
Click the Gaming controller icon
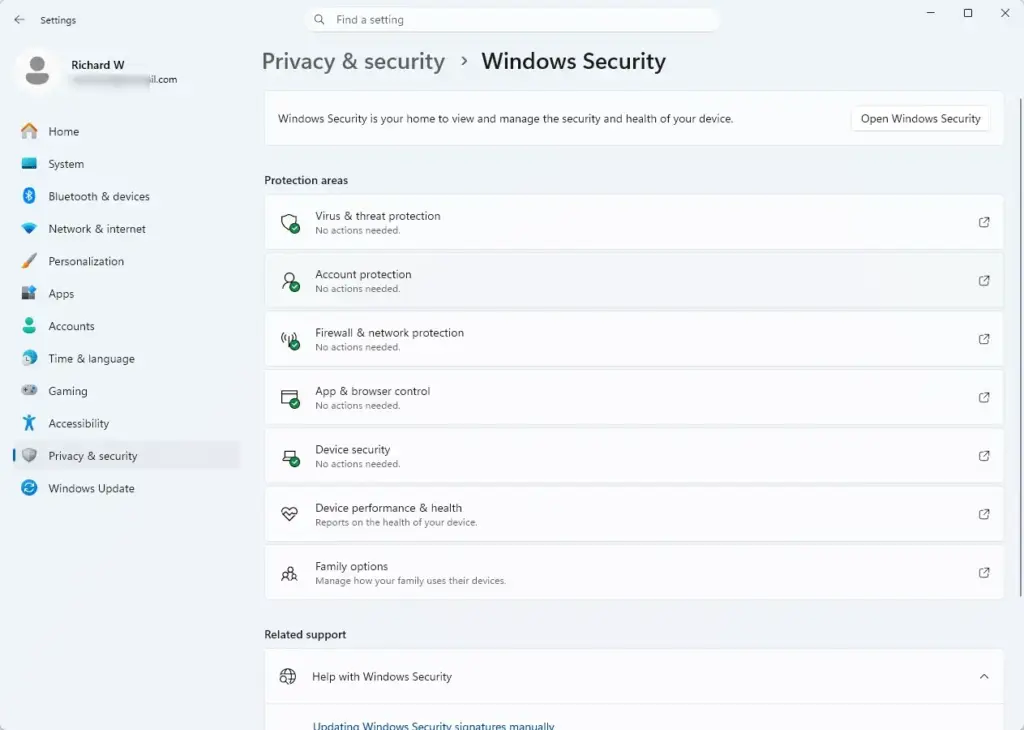(x=29, y=390)
